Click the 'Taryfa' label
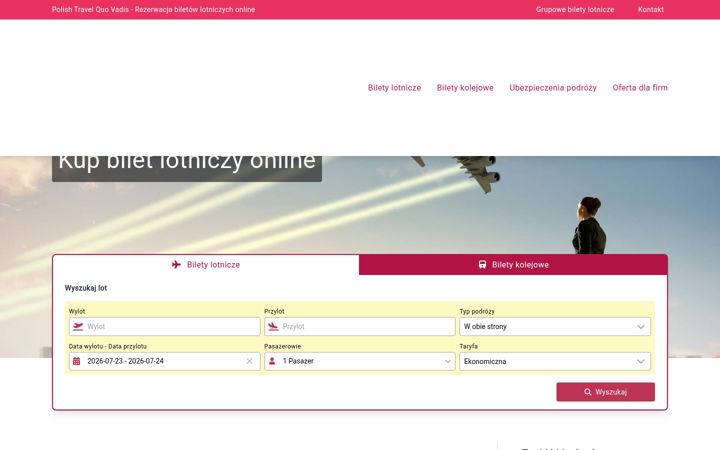 point(468,346)
